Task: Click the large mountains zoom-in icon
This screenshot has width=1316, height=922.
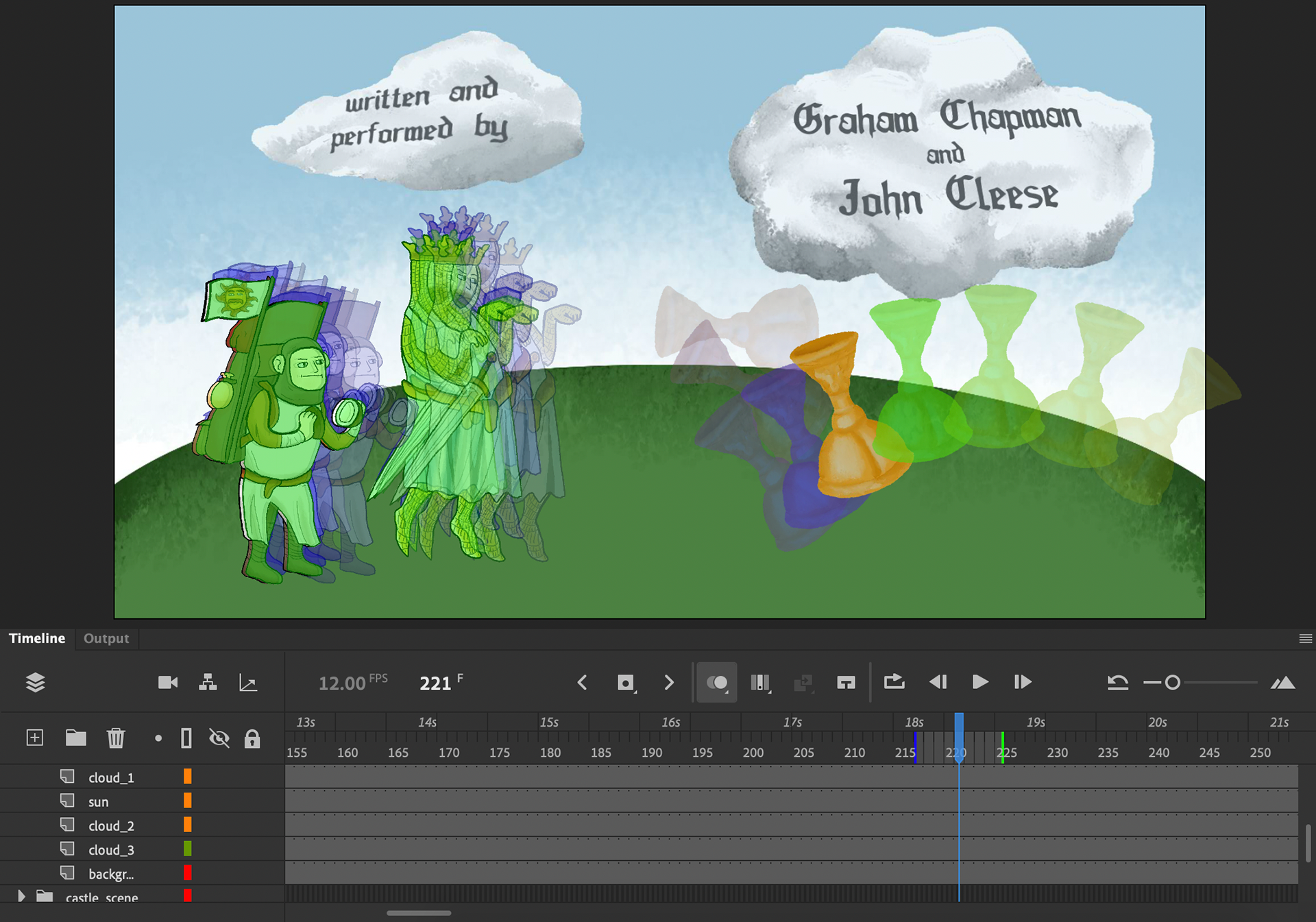Action: (x=1282, y=682)
